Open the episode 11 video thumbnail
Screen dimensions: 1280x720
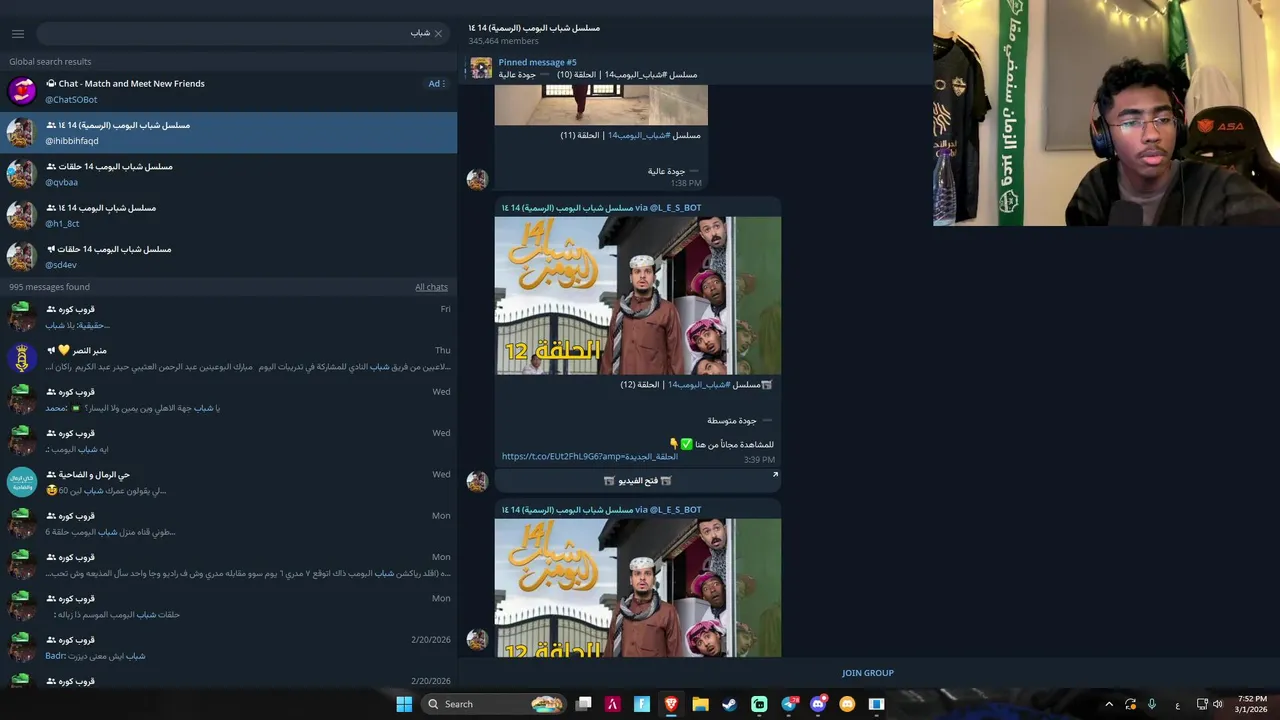pos(601,106)
